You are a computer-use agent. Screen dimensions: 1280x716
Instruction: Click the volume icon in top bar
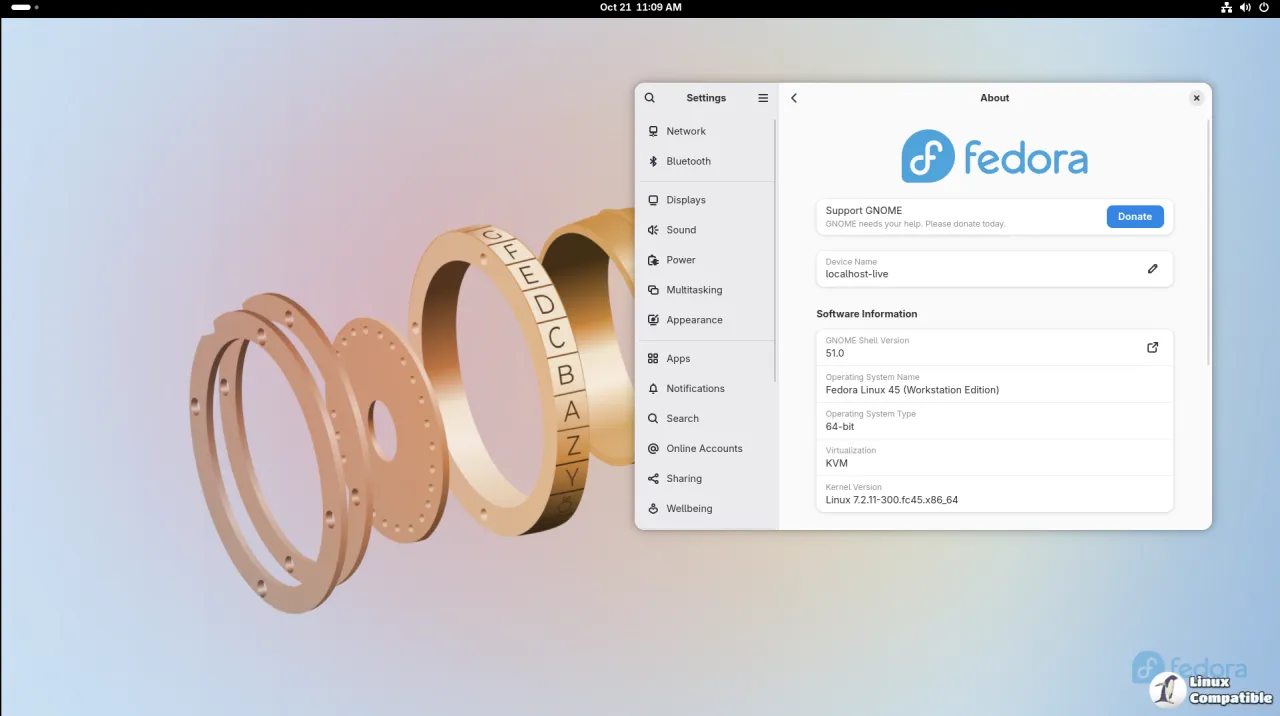pos(1245,7)
